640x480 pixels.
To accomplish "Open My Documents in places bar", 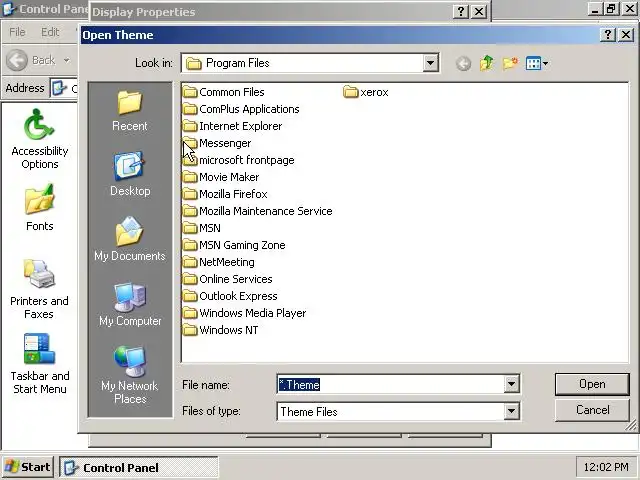I will 130,239.
